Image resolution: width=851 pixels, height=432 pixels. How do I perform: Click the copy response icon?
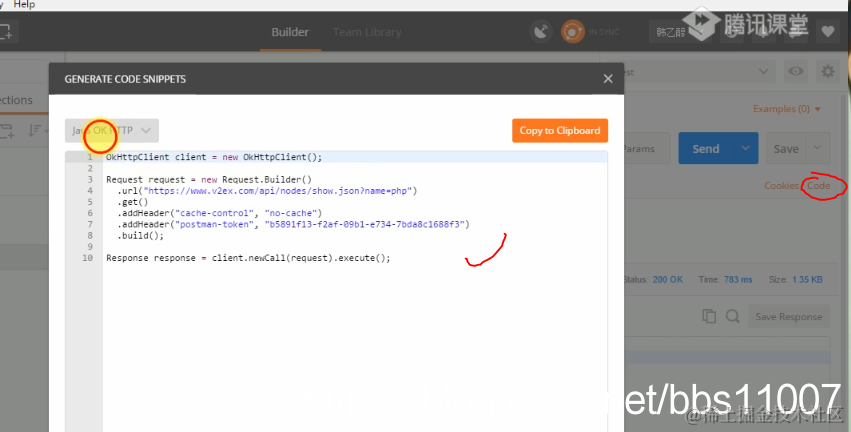point(709,316)
